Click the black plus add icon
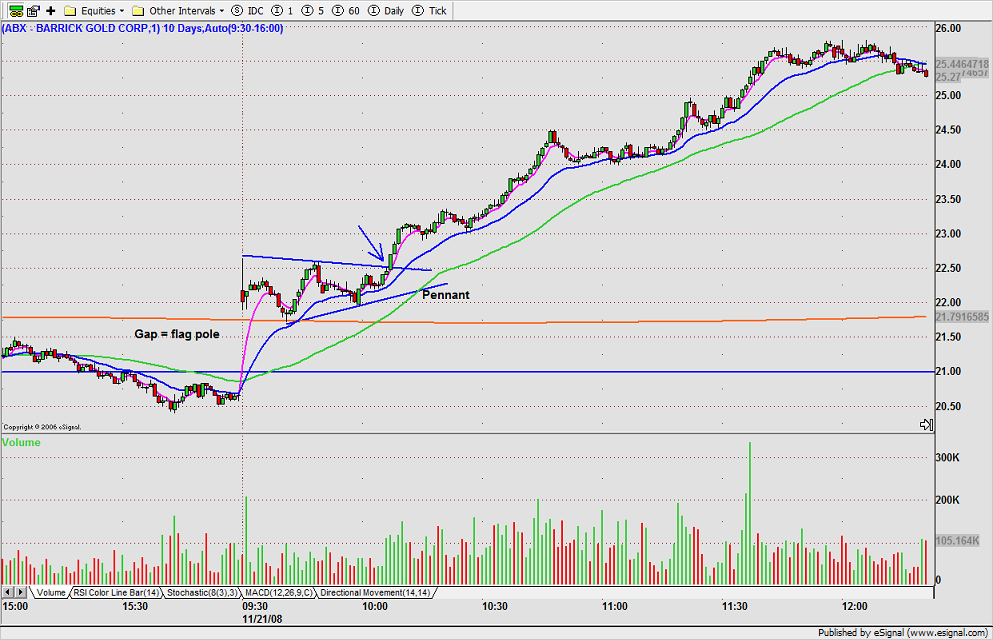The height and width of the screenshot is (640, 993). click(51, 10)
